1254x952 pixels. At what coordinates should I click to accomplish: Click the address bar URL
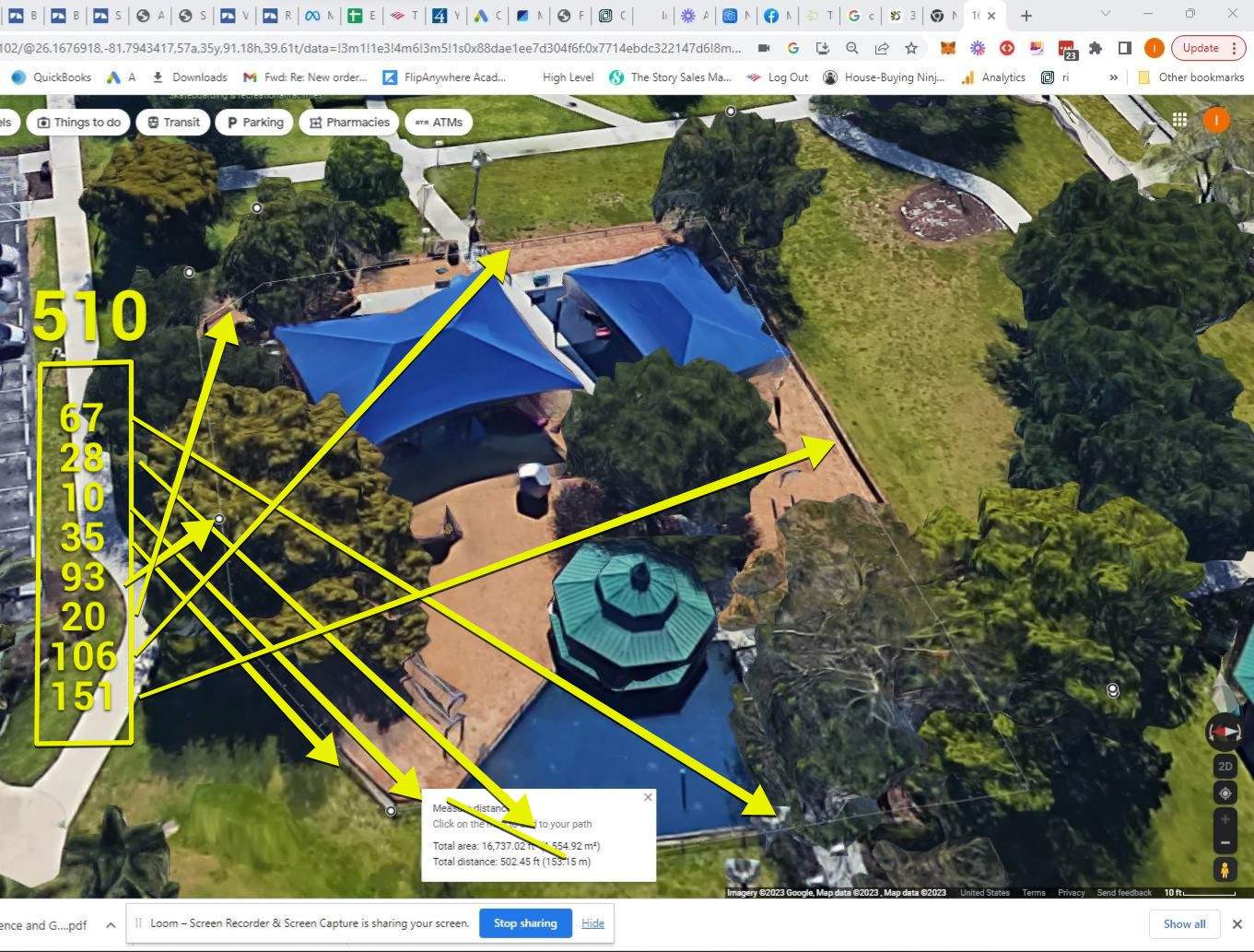369,48
